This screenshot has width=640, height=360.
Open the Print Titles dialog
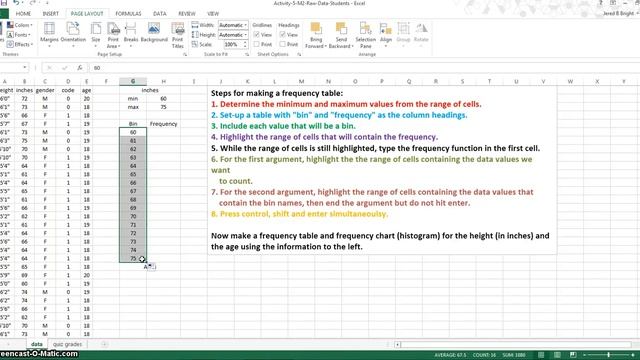[x=178, y=35]
